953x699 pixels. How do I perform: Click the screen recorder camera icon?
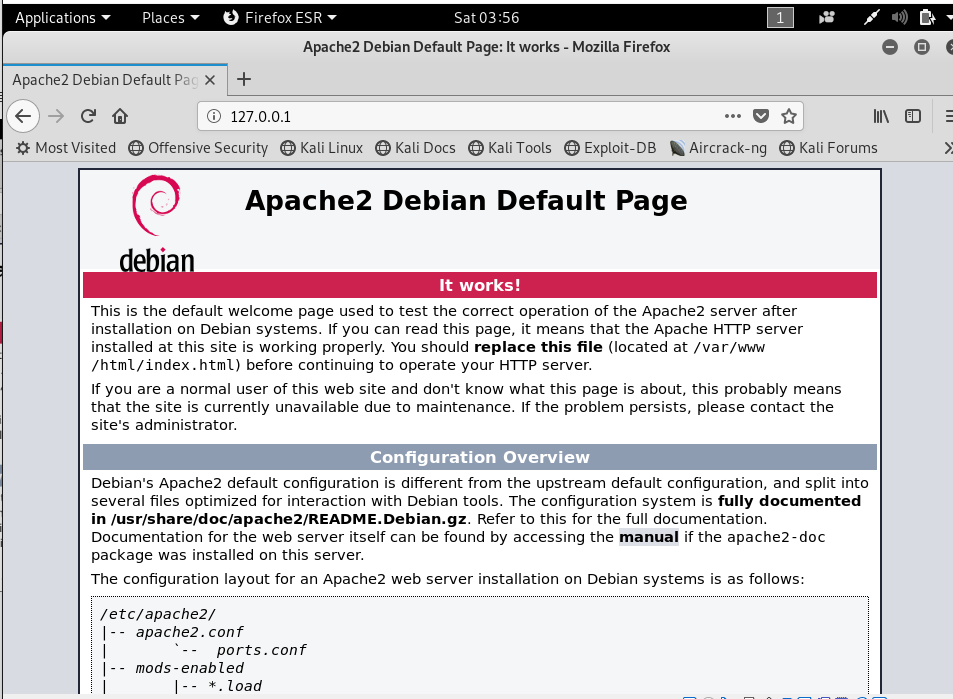(827, 18)
